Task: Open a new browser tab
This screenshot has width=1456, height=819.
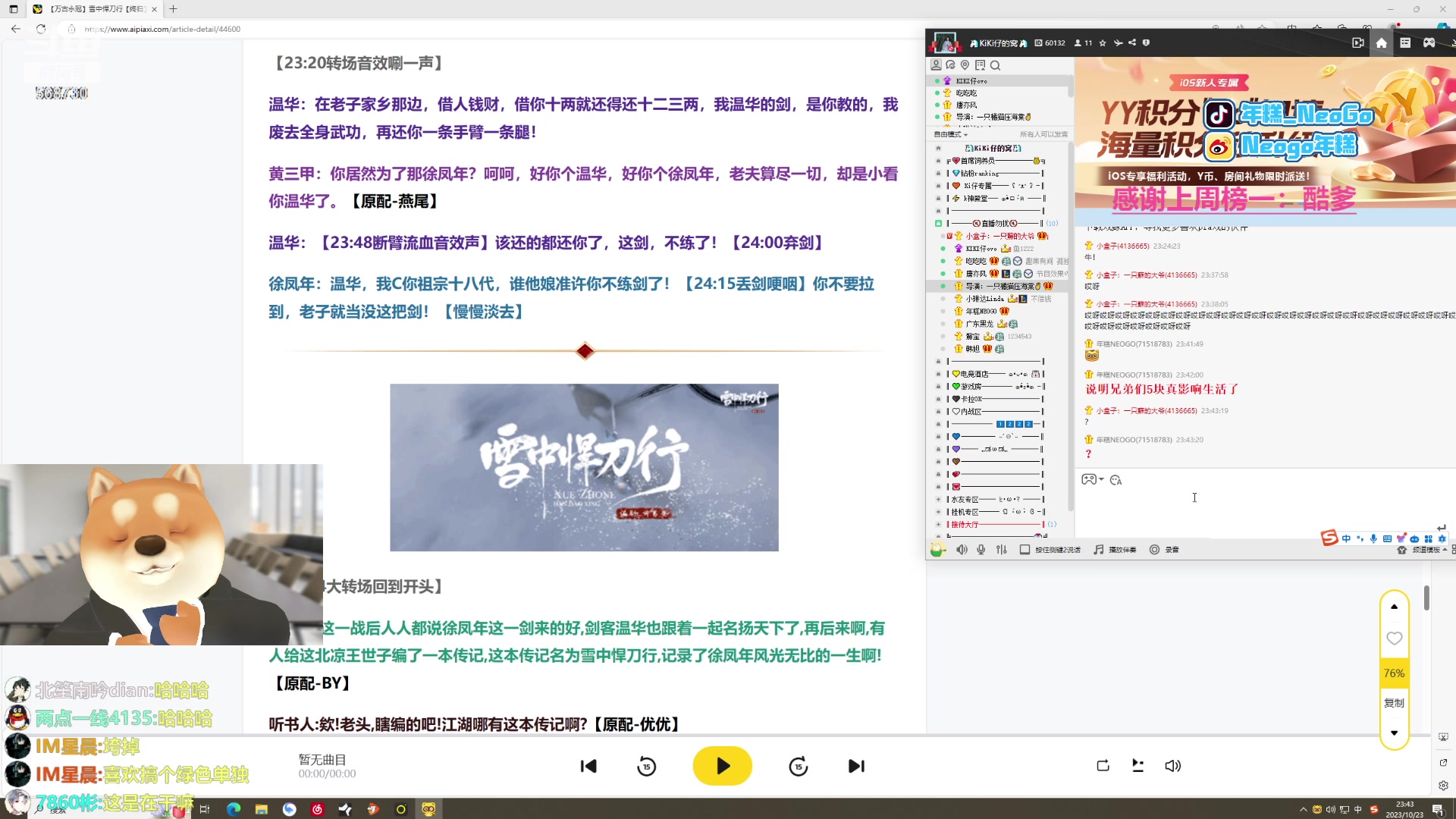Action: click(x=173, y=9)
